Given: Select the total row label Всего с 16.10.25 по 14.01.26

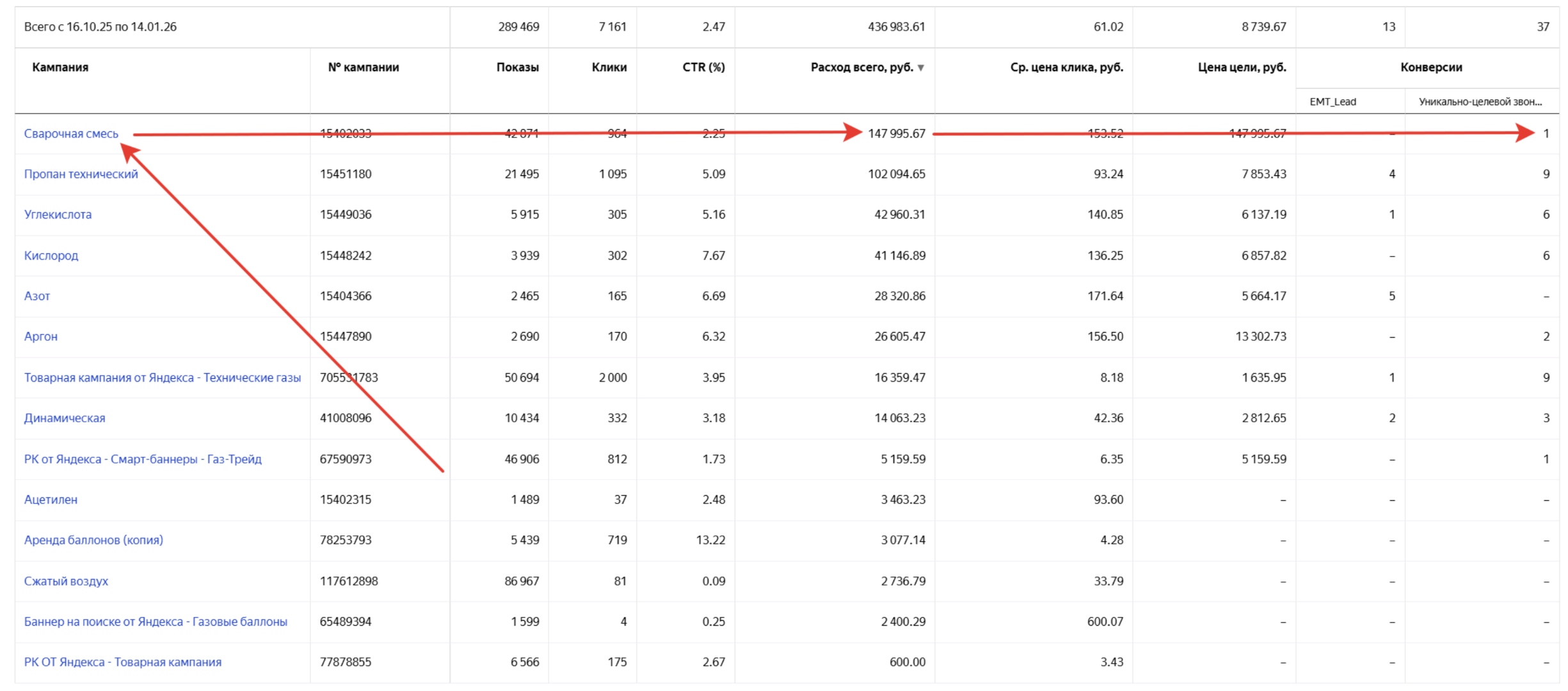Looking at the screenshot, I should (100, 27).
